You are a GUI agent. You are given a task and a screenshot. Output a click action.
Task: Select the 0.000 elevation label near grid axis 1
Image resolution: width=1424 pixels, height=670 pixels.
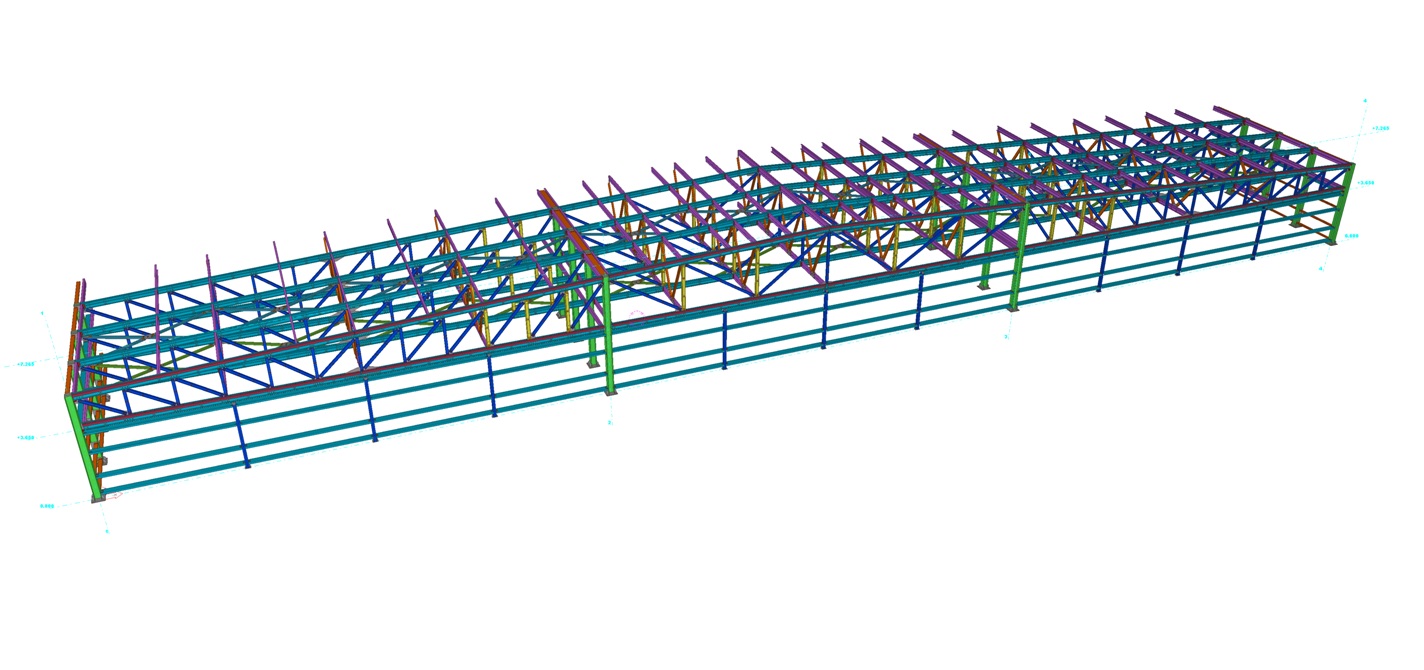click(47, 506)
